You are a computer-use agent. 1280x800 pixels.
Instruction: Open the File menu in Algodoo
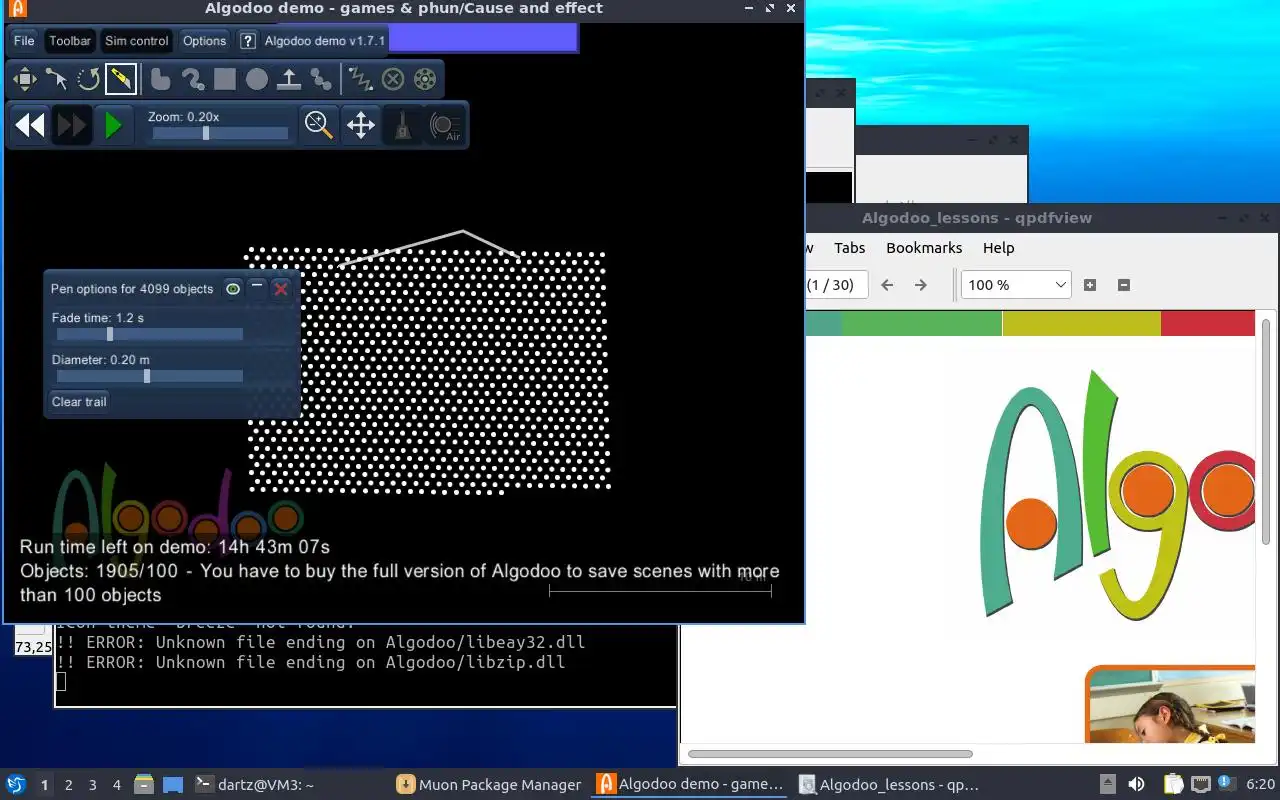(24, 41)
